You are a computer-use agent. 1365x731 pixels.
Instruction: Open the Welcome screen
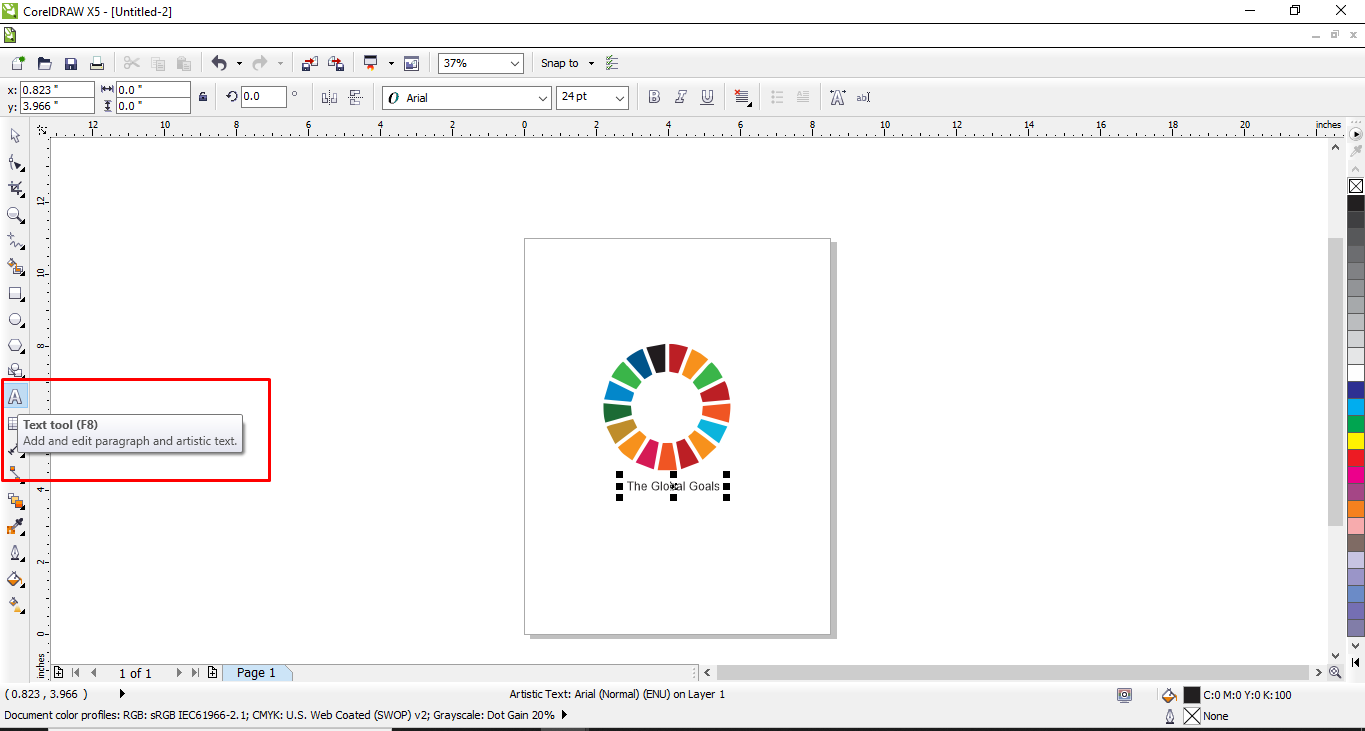click(x=411, y=63)
